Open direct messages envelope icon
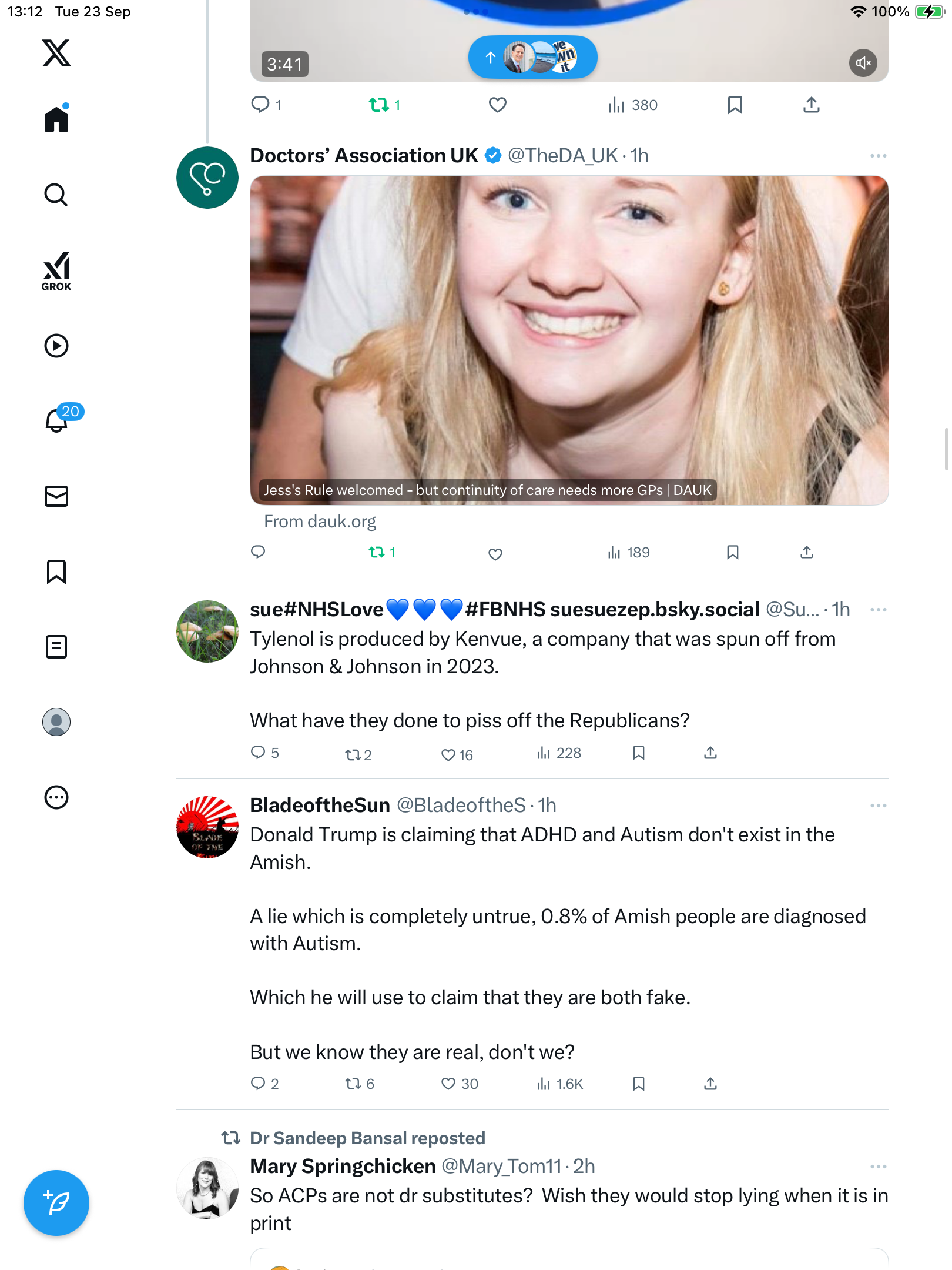 pyautogui.click(x=56, y=496)
